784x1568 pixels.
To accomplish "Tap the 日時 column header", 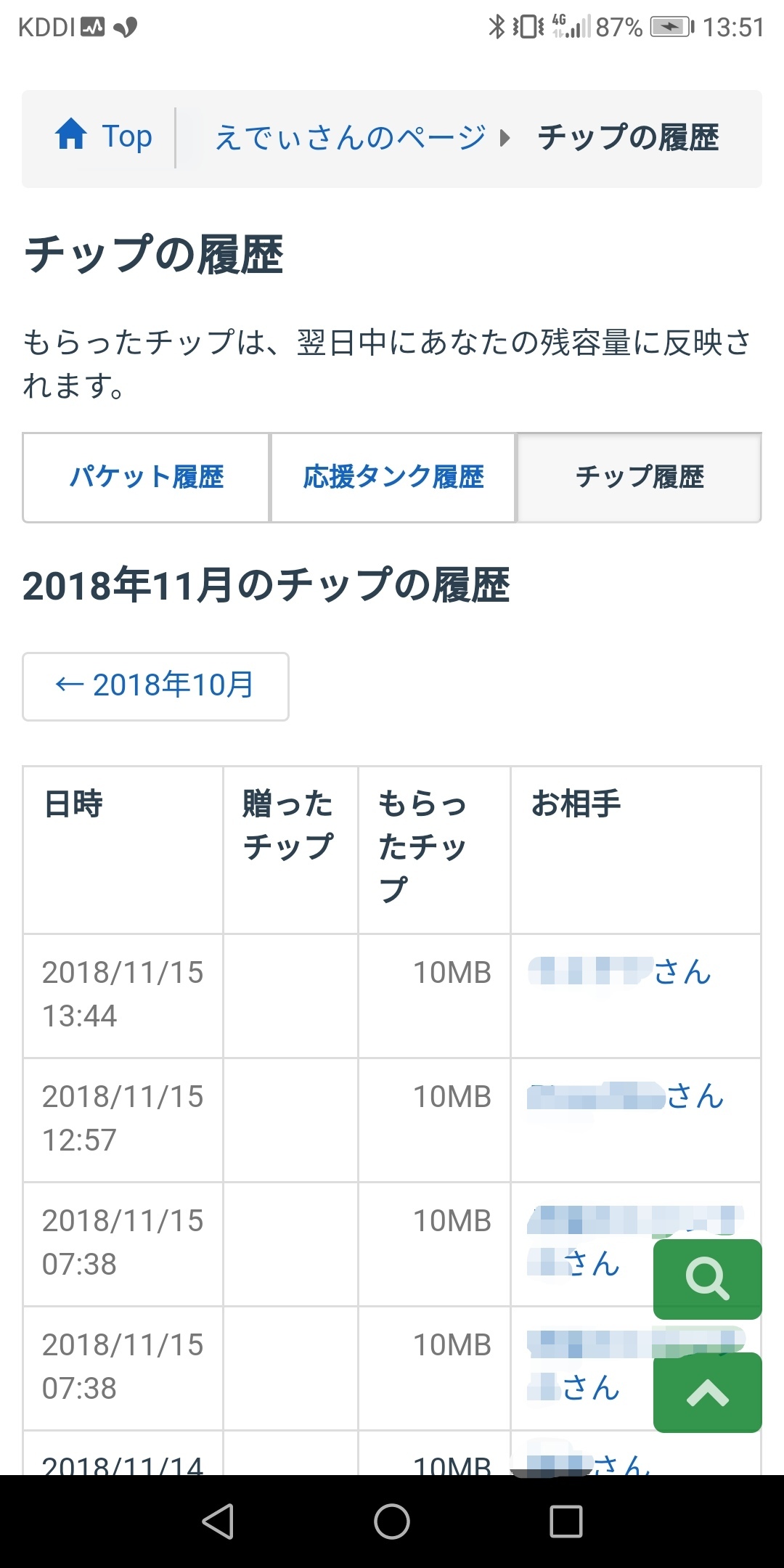I will [74, 804].
